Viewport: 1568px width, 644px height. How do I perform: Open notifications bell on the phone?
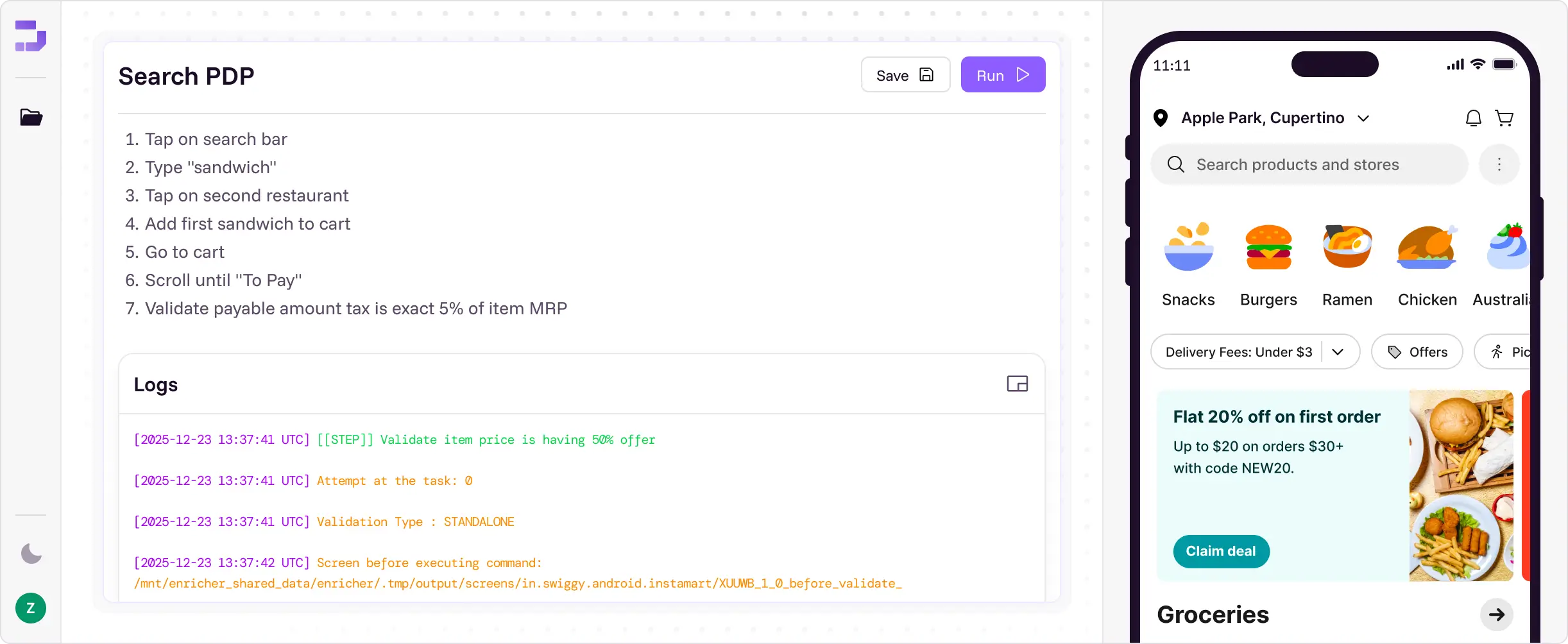[x=1473, y=118]
